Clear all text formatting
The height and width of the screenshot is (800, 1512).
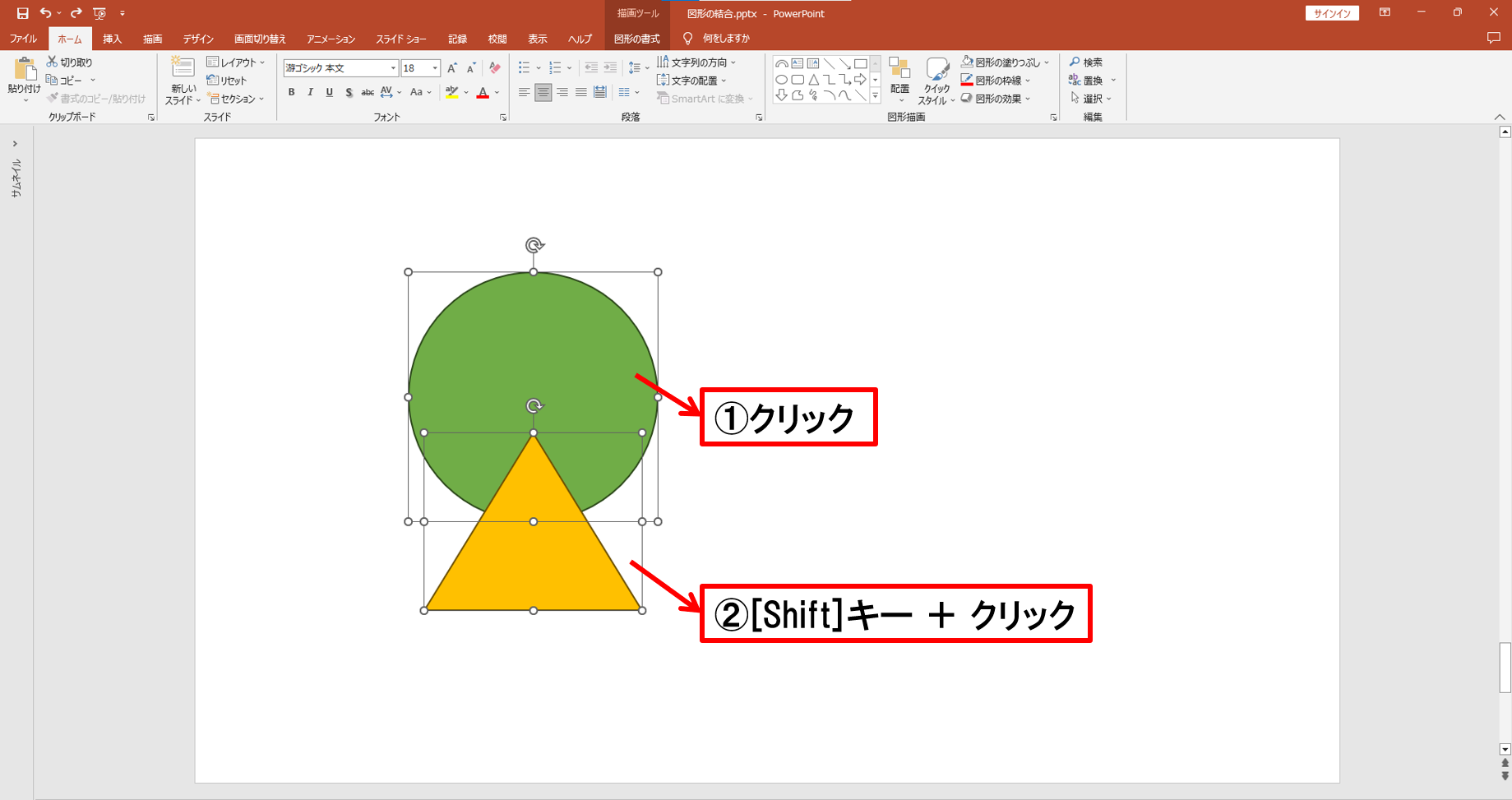[x=495, y=68]
